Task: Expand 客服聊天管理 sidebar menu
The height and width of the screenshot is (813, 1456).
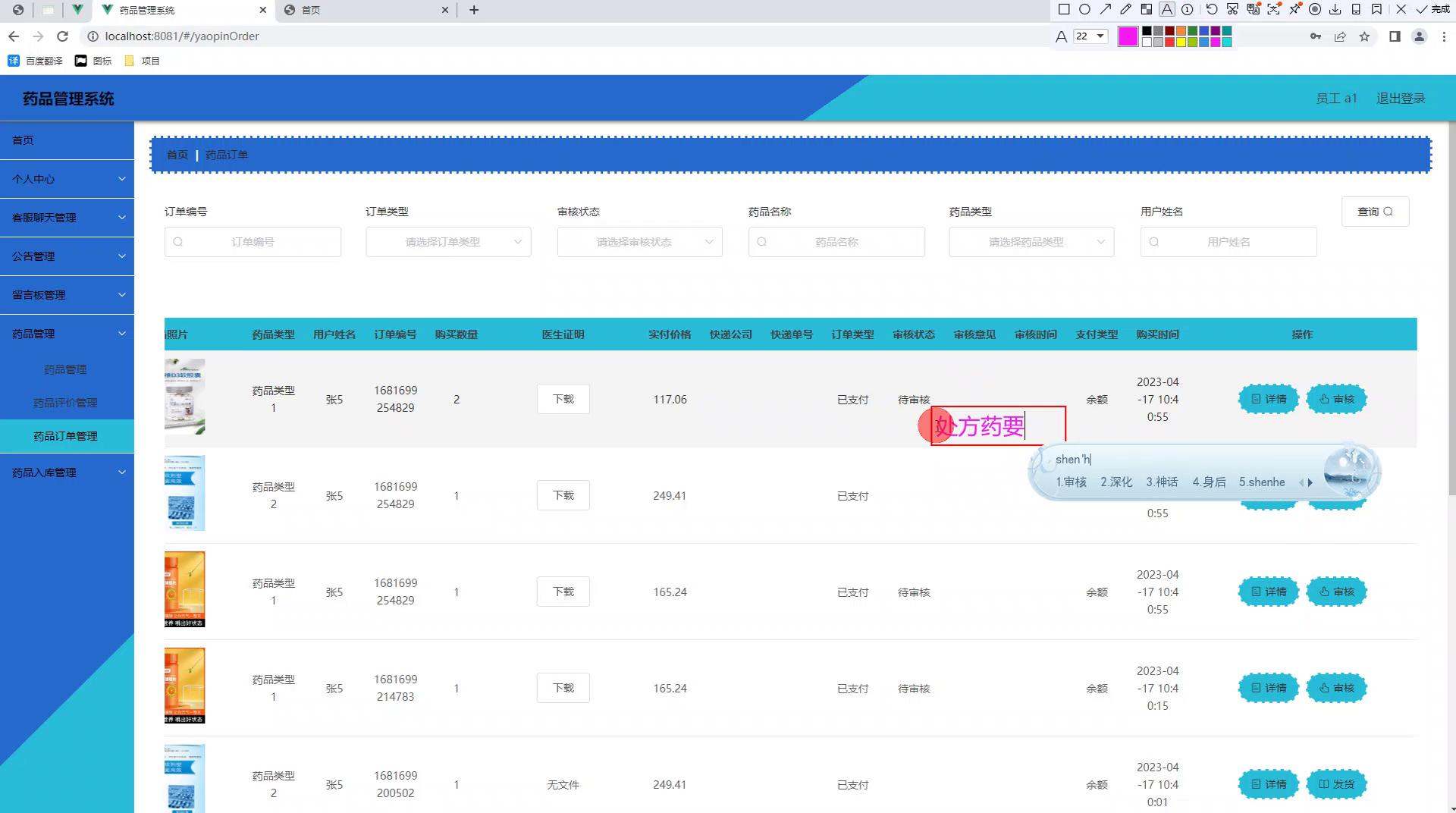Action: coord(67,218)
